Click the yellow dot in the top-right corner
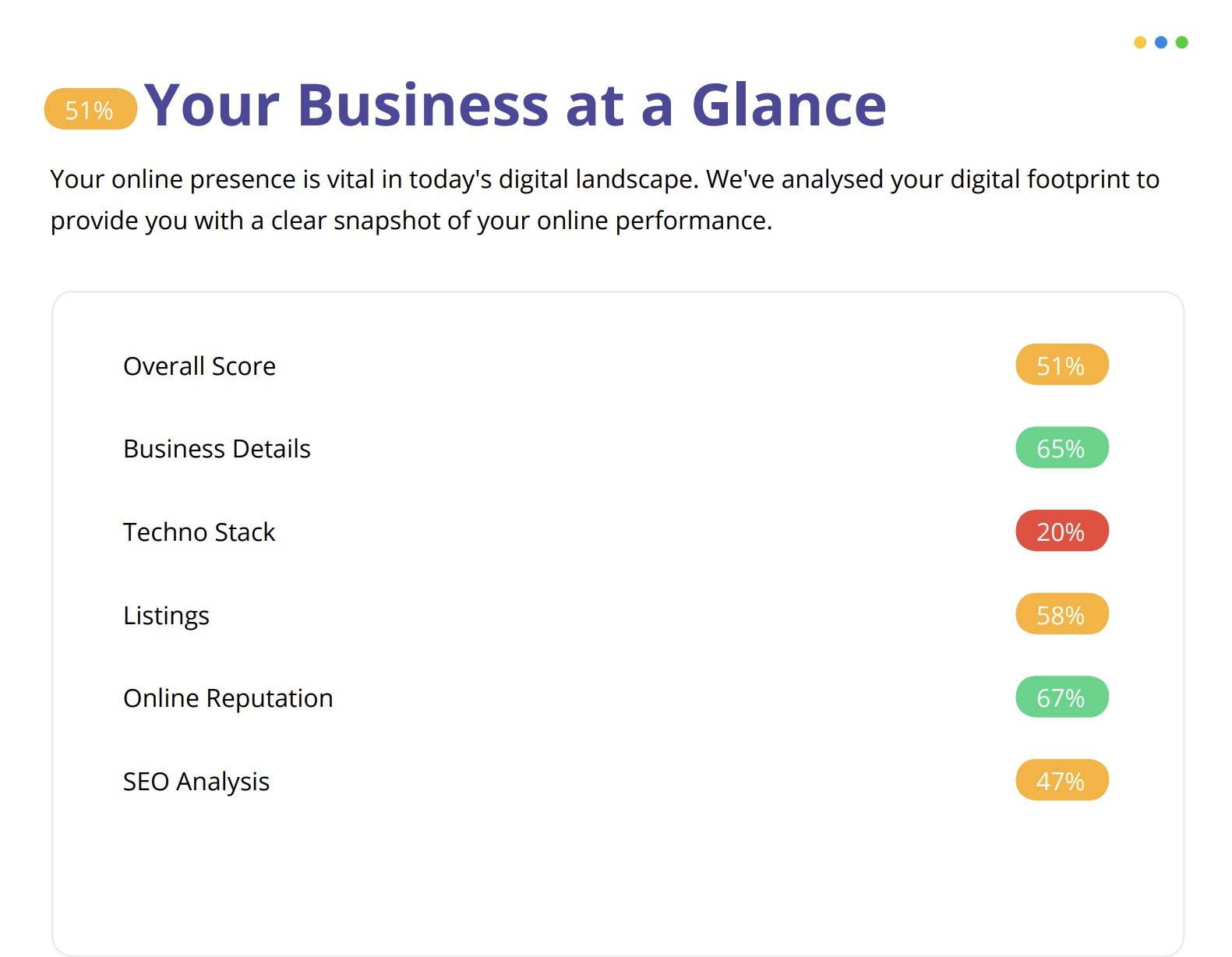 click(1140, 43)
